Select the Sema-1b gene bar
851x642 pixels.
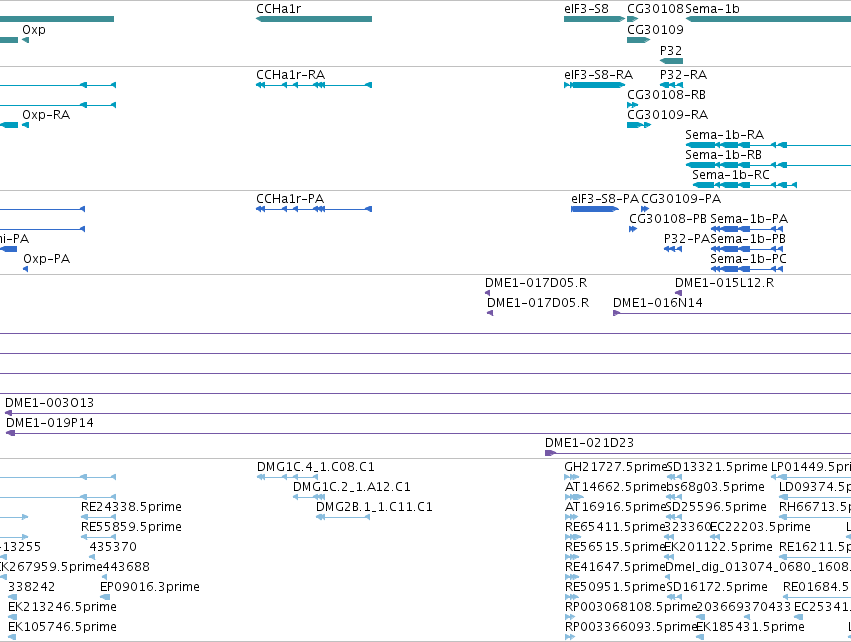(x=768, y=19)
